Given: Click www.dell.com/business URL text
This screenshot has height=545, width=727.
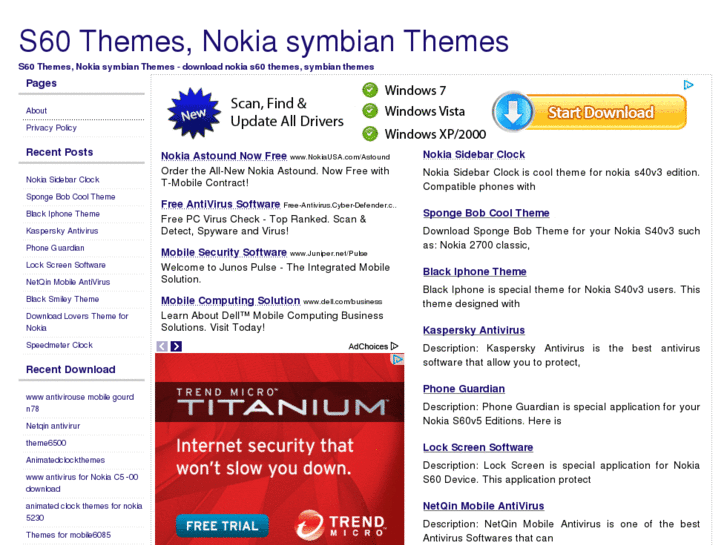Looking at the screenshot, I should tap(343, 302).
